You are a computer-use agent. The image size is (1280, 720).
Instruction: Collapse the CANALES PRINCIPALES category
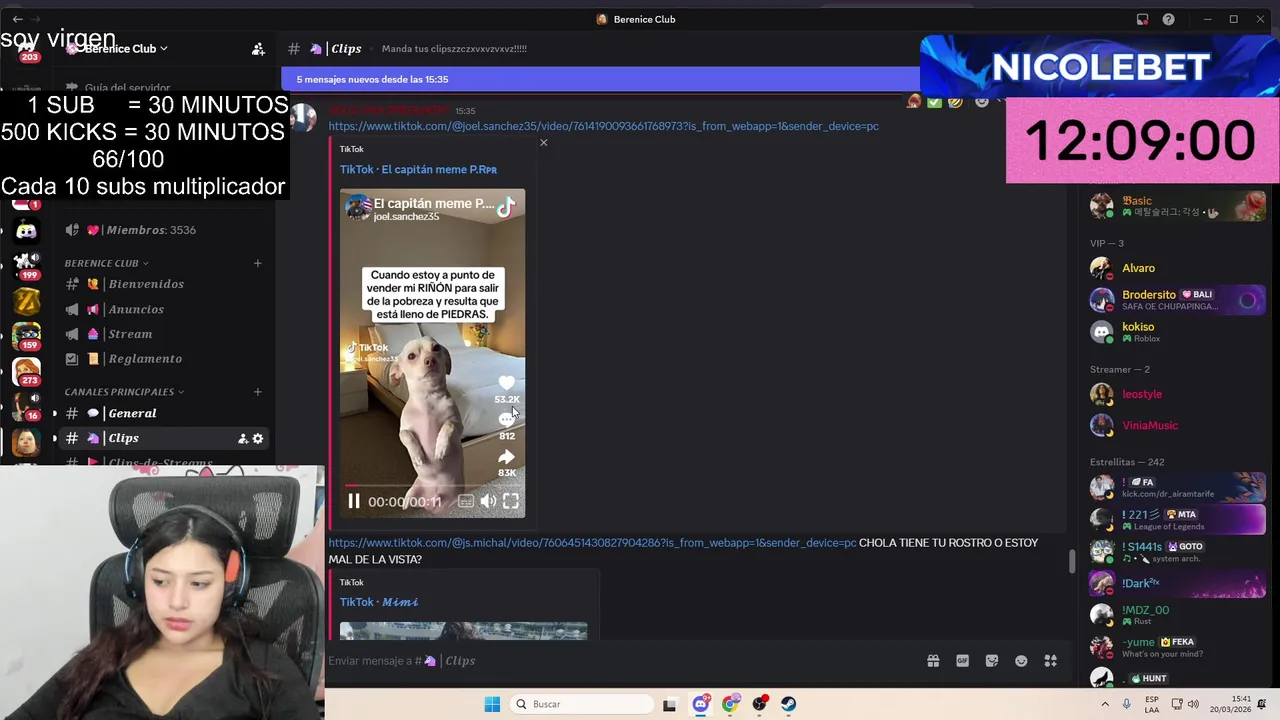click(x=124, y=392)
